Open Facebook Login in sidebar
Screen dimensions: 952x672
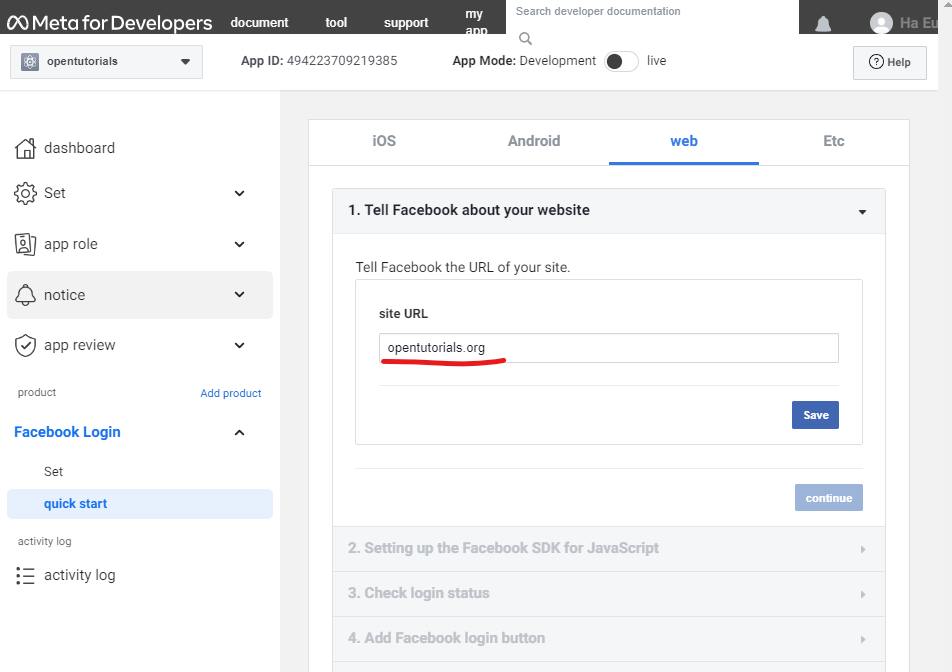click(x=67, y=432)
